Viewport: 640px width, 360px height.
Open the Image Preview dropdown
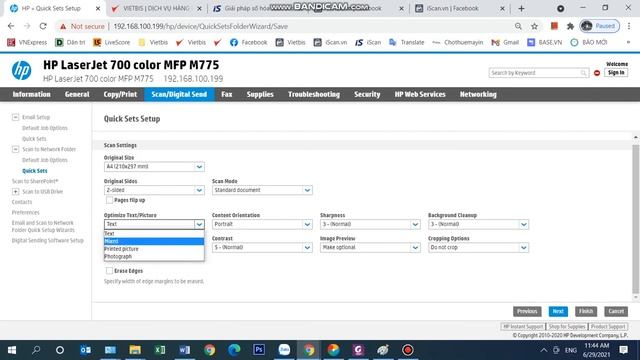click(x=370, y=247)
